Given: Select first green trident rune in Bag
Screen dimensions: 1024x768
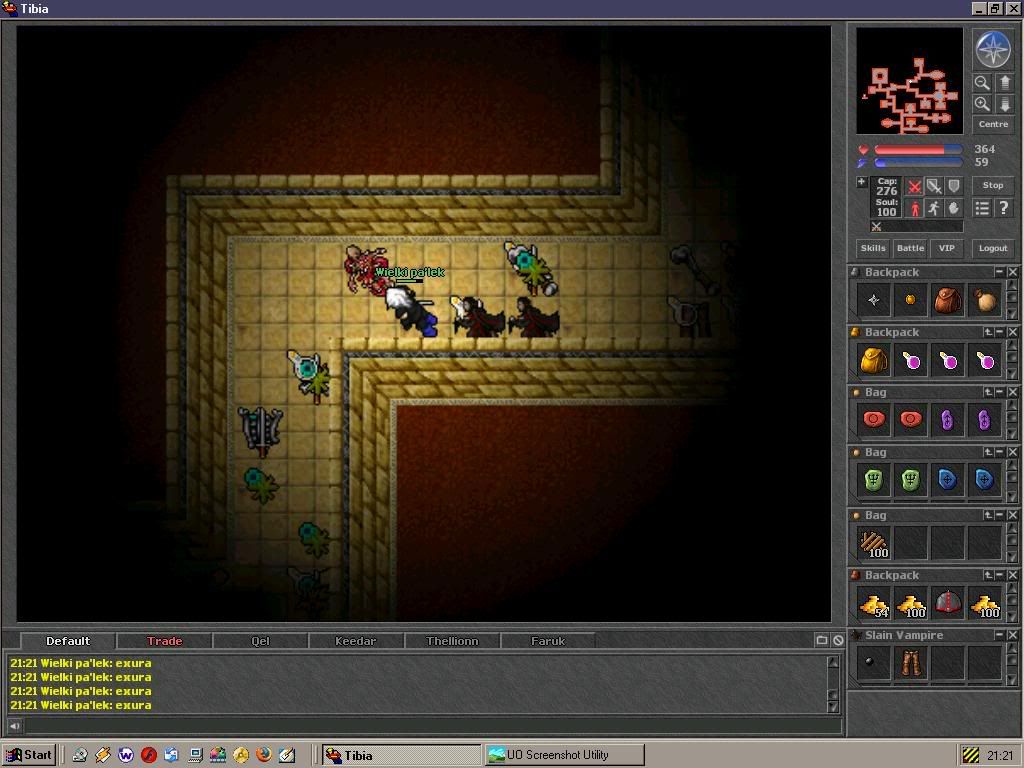Looking at the screenshot, I should (874, 481).
